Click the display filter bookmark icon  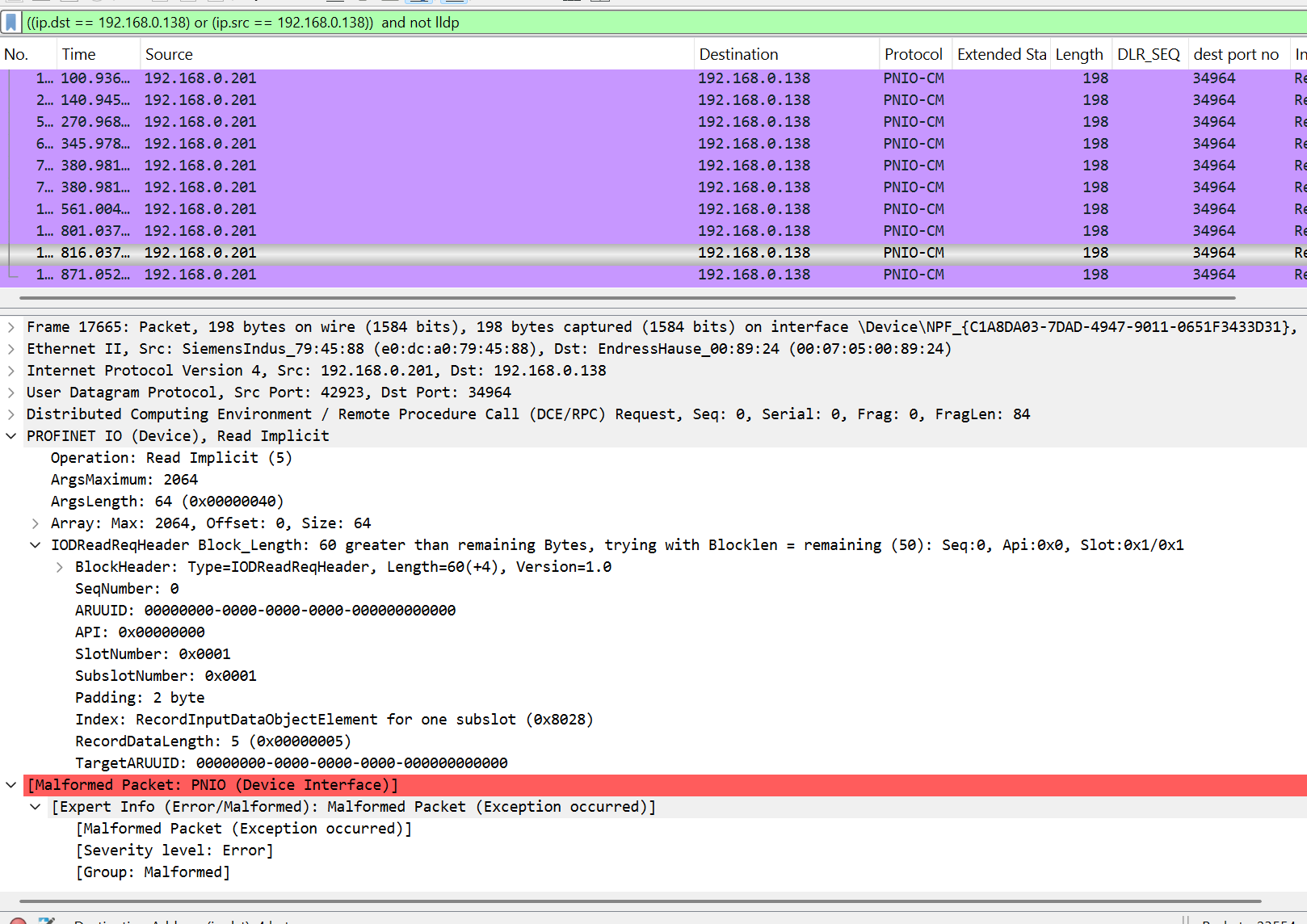tap(11, 23)
